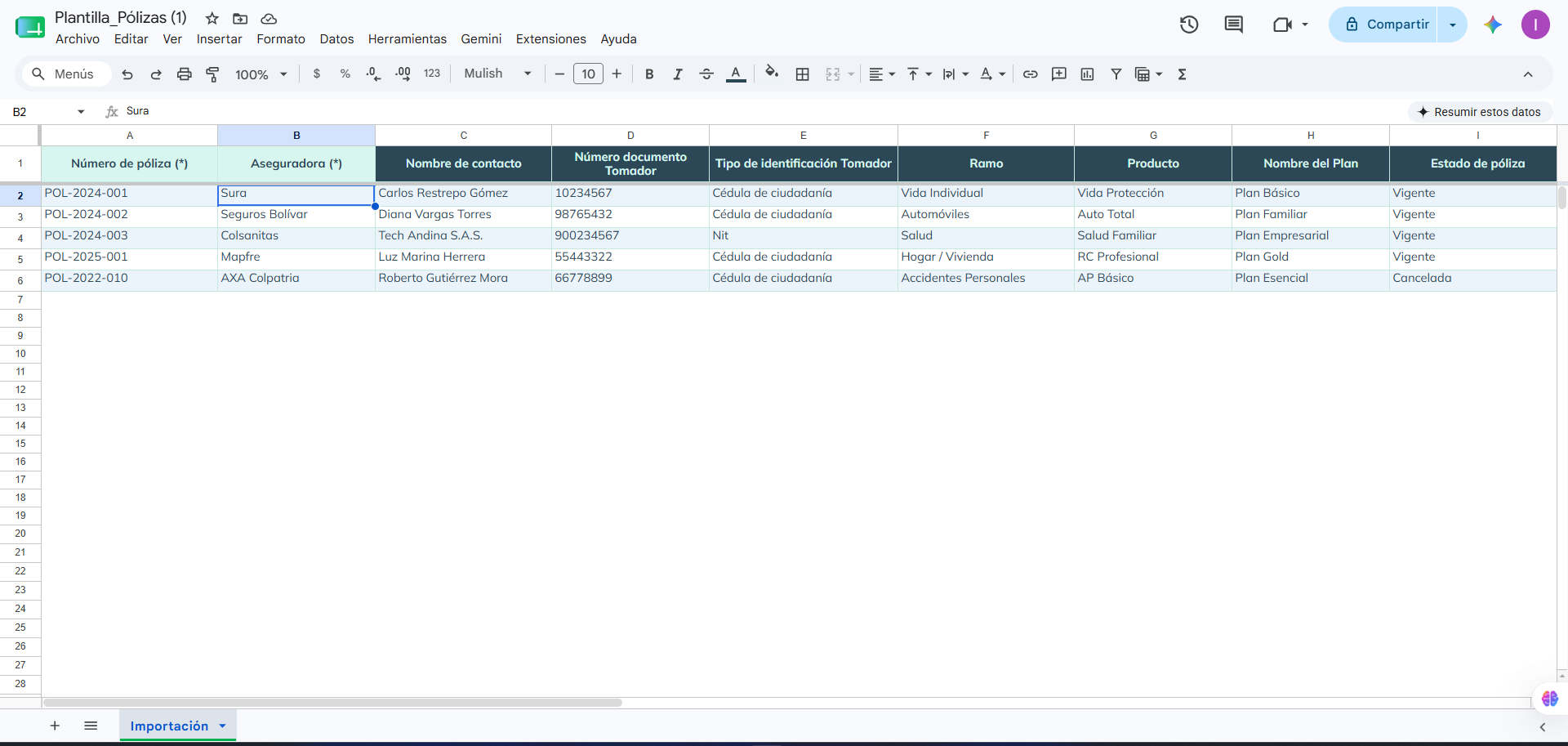The image size is (1568, 746).
Task: Open the text color picker
Action: point(736,74)
